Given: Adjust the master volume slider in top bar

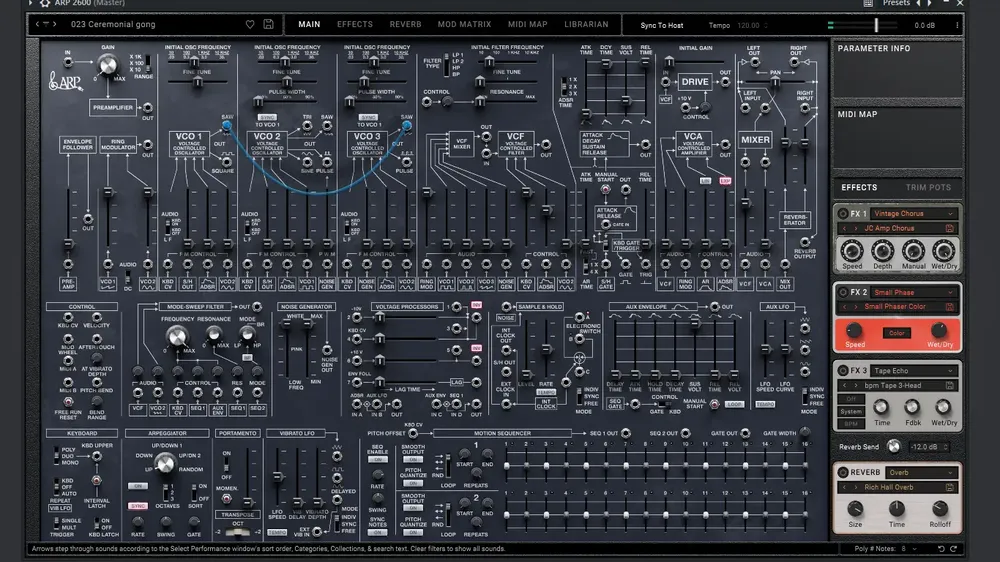Looking at the screenshot, I should click(x=876, y=25).
